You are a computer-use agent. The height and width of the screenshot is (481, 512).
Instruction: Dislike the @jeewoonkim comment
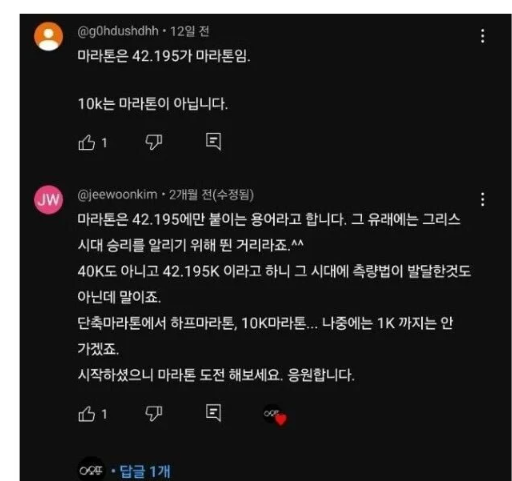(154, 413)
